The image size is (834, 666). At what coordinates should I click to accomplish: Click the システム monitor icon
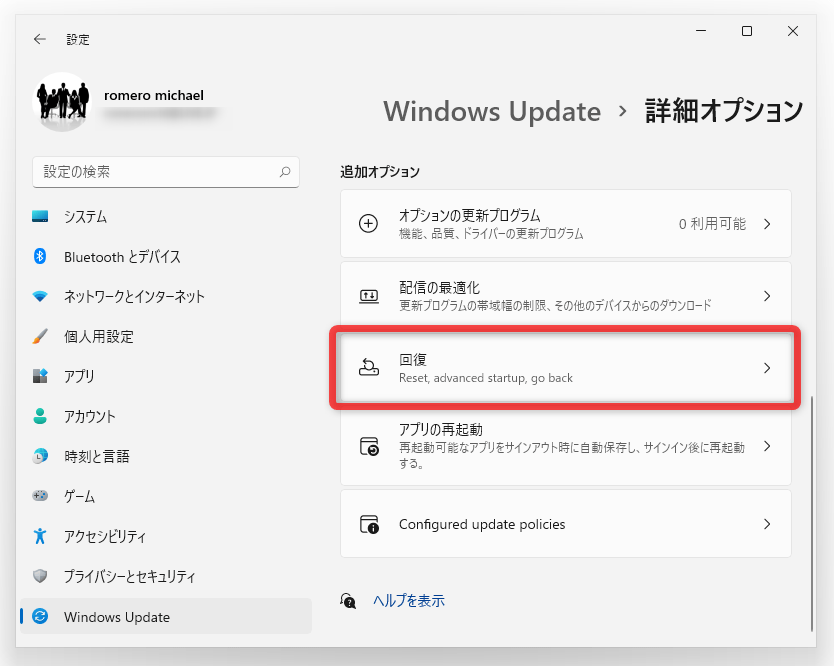[40, 217]
